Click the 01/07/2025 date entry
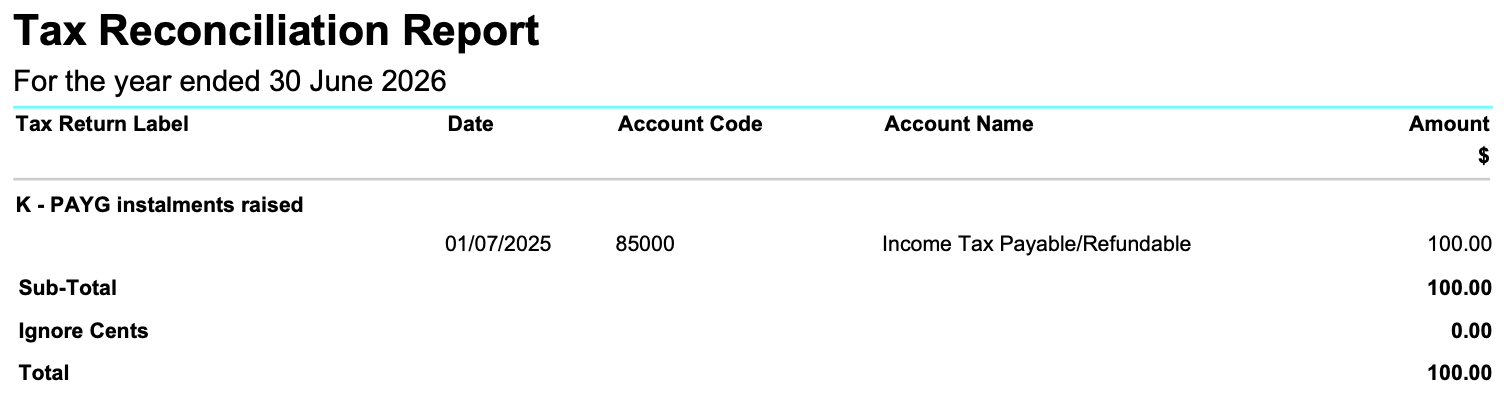Image resolution: width=1510 pixels, height=394 pixels. 498,244
